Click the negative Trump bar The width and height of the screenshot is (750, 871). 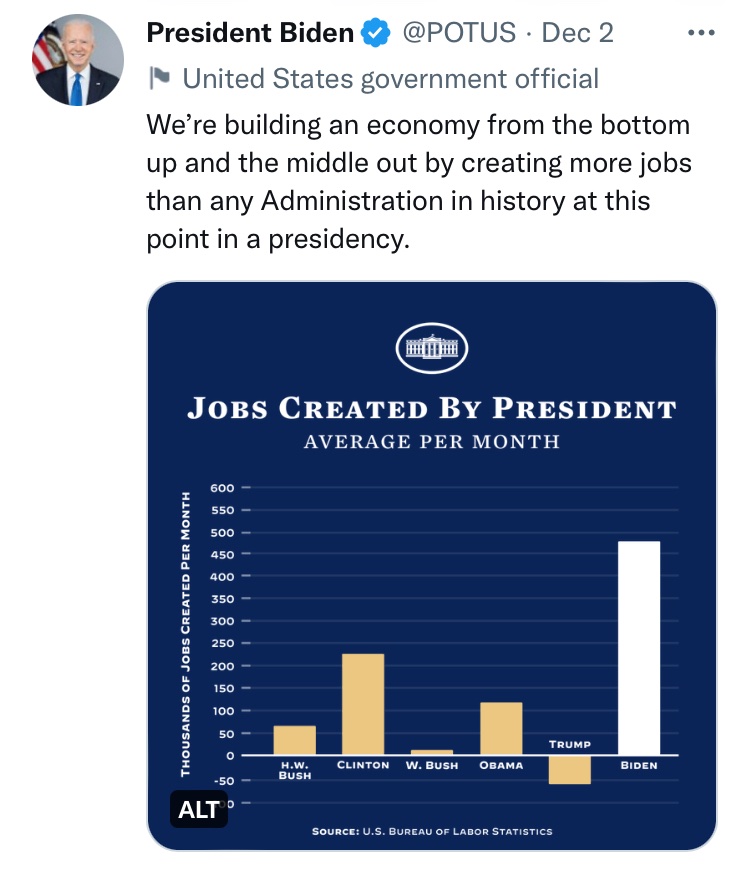click(569, 770)
